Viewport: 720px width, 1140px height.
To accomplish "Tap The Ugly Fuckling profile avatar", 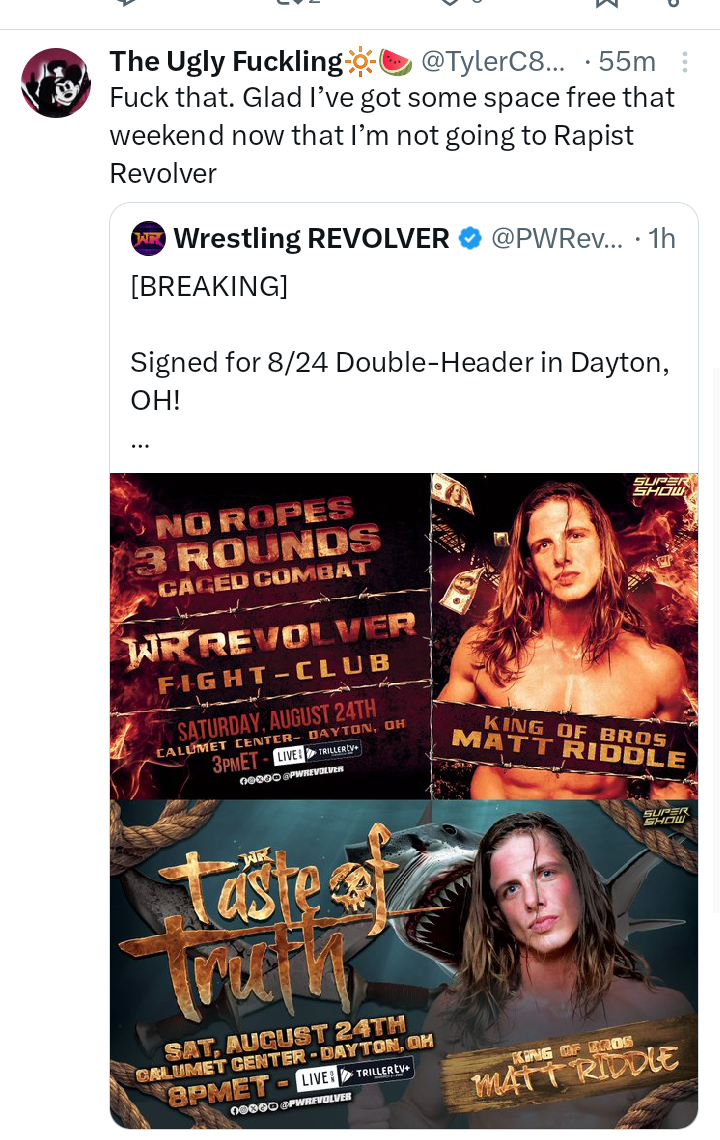I will 56,83.
